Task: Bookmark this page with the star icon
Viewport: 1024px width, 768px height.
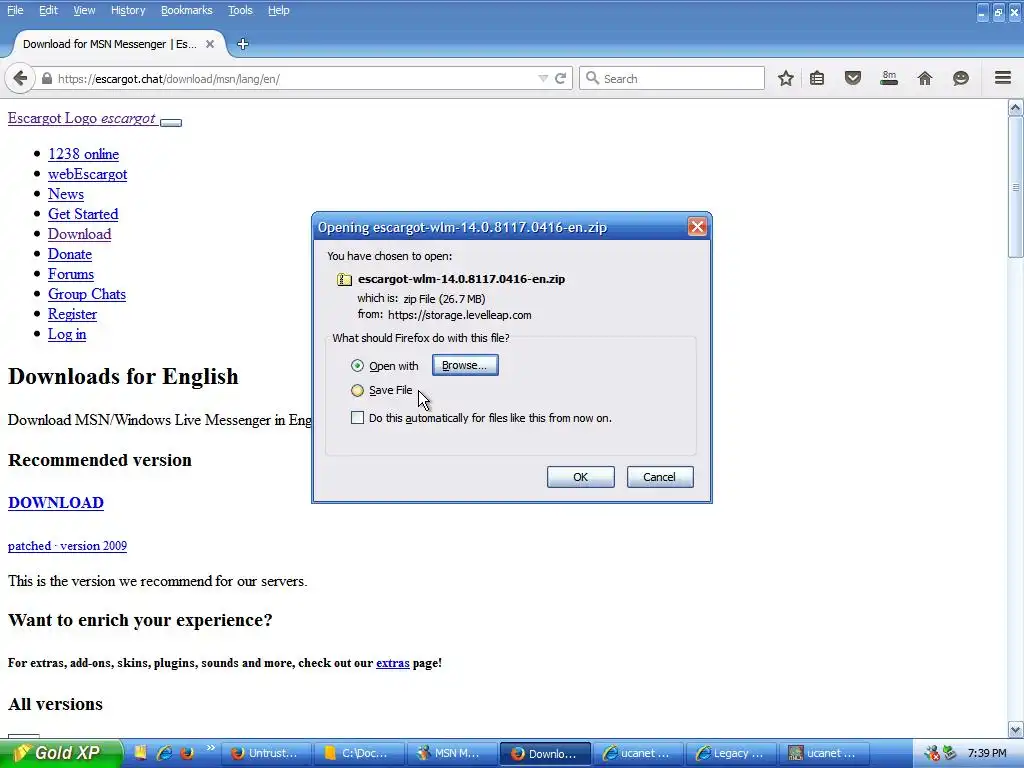Action: (x=786, y=78)
